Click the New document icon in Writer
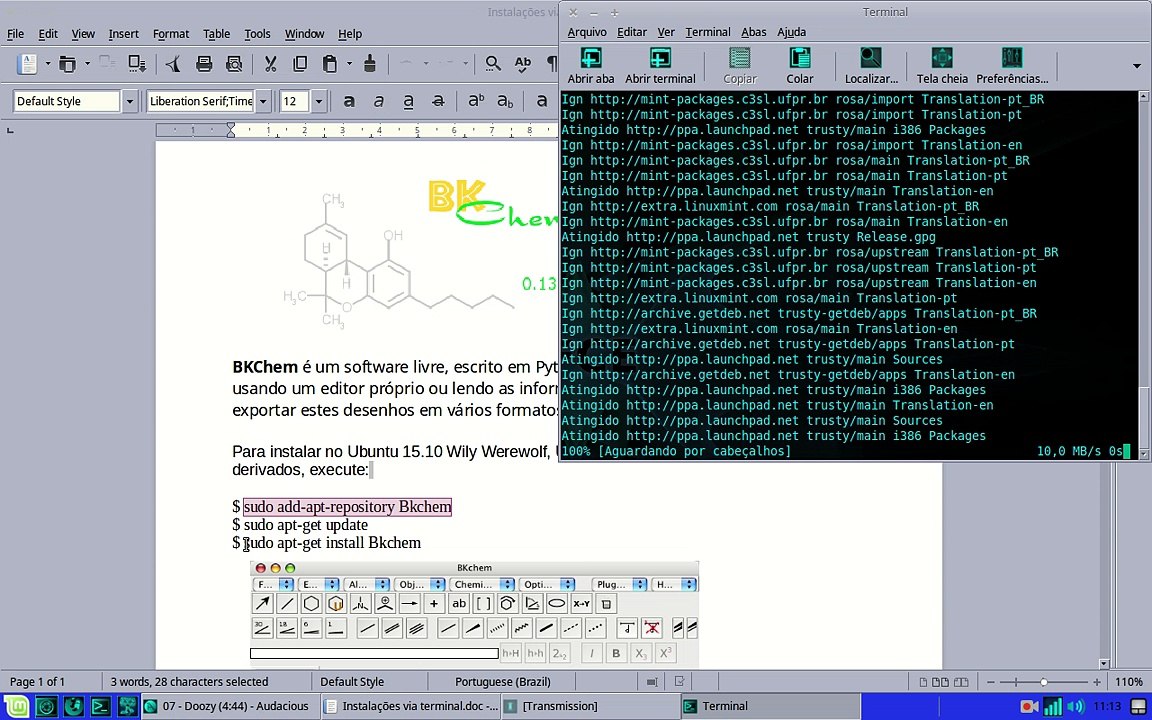The width and height of the screenshot is (1152, 720). pyautogui.click(x=28, y=64)
